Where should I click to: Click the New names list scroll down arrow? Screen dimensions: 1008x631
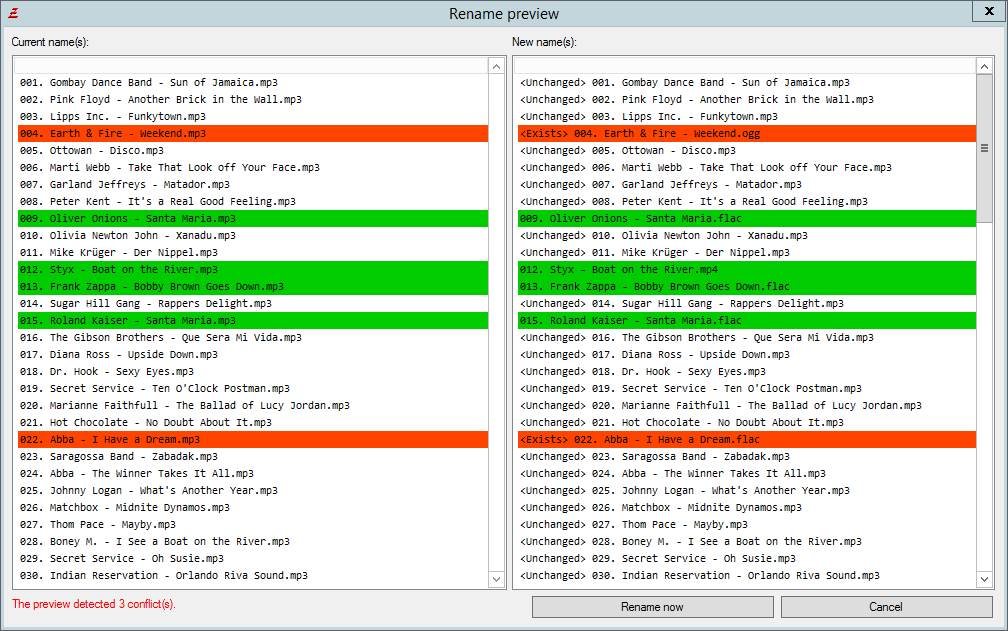pyautogui.click(x=984, y=579)
